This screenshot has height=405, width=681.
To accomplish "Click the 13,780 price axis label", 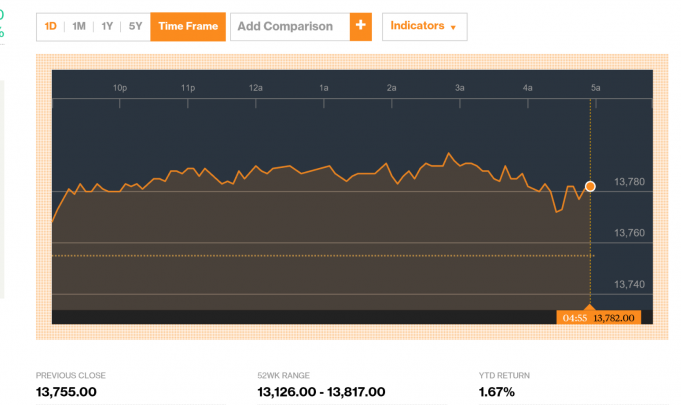I will point(629,182).
